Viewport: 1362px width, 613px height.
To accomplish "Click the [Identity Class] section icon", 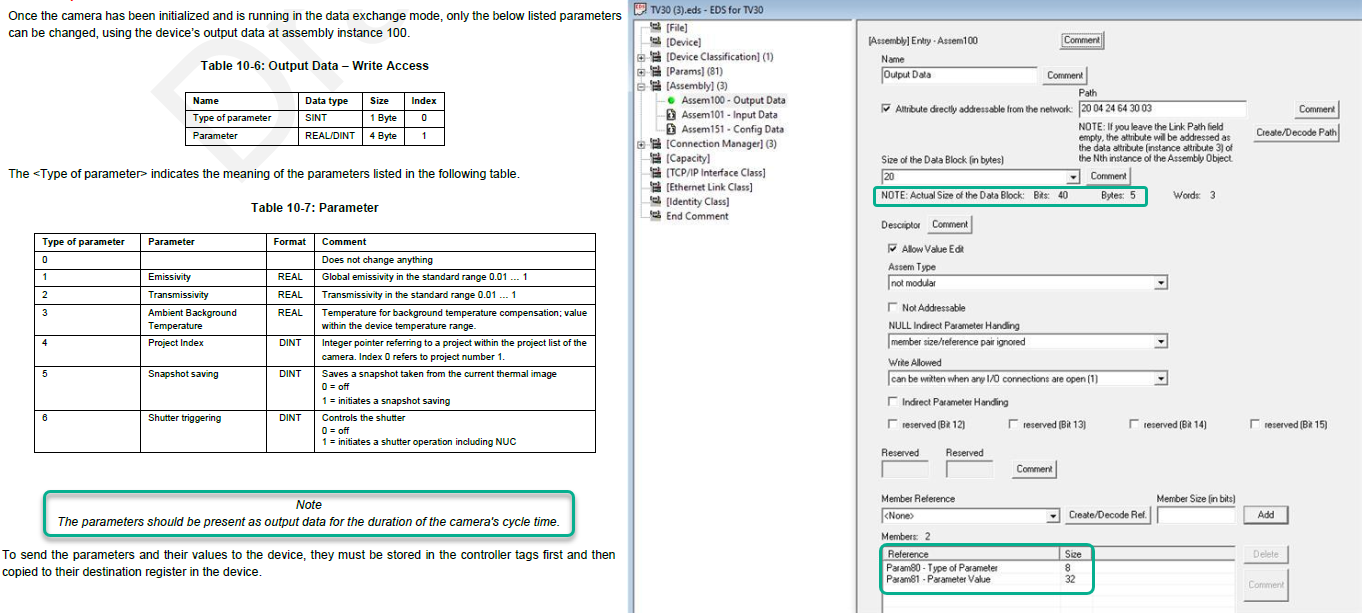I will (656, 202).
